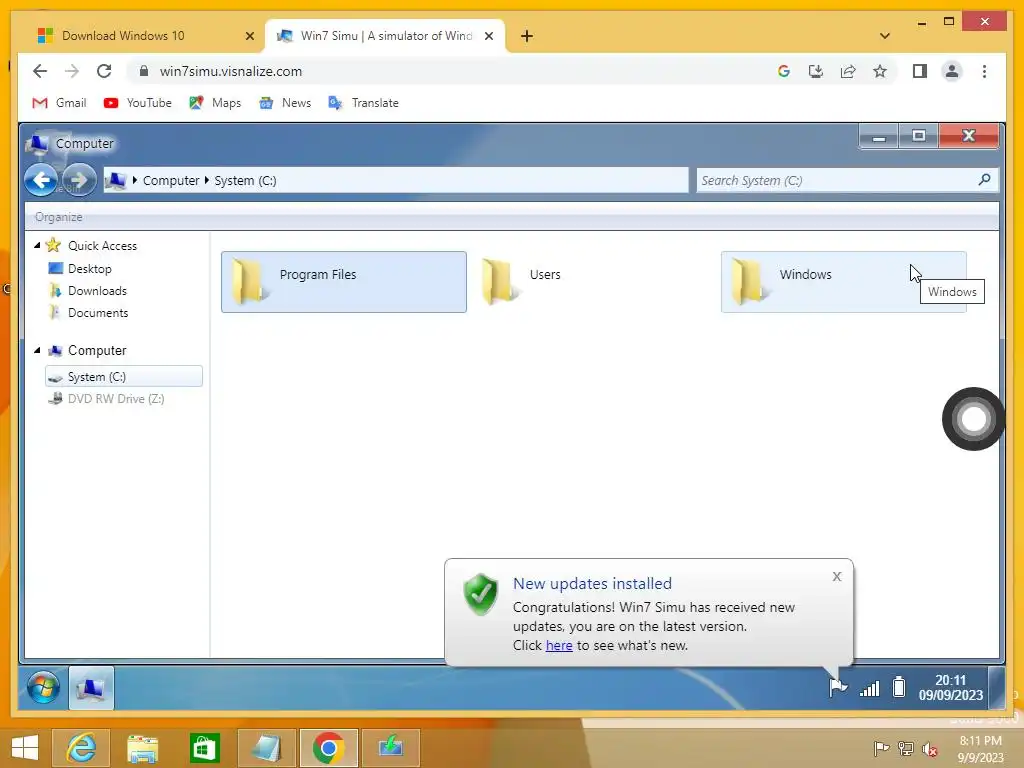
Task: Open Gmail bookmark
Action: (x=59, y=103)
